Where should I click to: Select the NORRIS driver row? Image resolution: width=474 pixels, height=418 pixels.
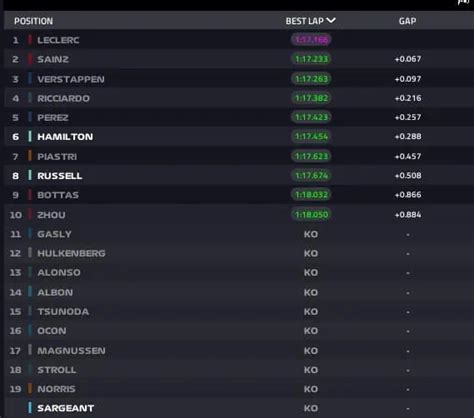tap(239, 389)
